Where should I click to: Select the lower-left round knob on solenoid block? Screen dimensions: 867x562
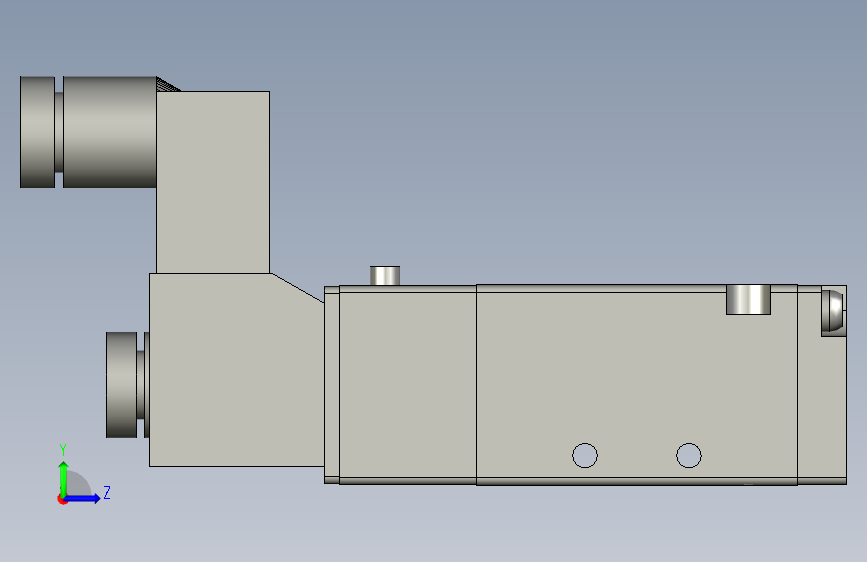tap(122, 385)
